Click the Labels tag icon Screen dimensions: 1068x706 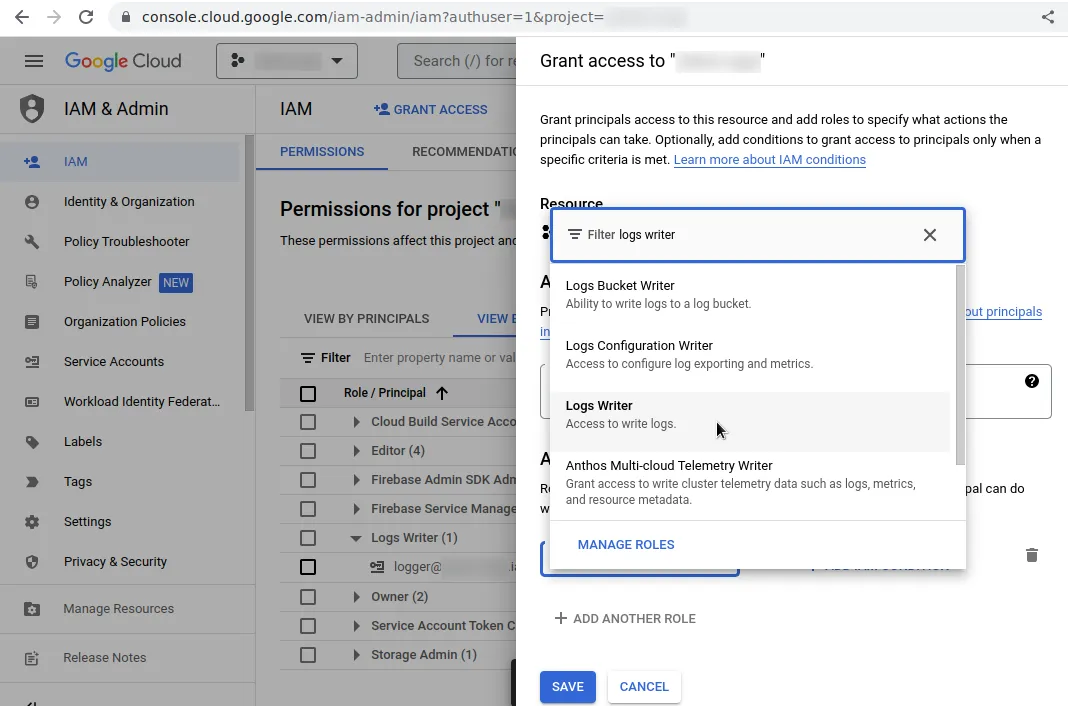pos(32,441)
